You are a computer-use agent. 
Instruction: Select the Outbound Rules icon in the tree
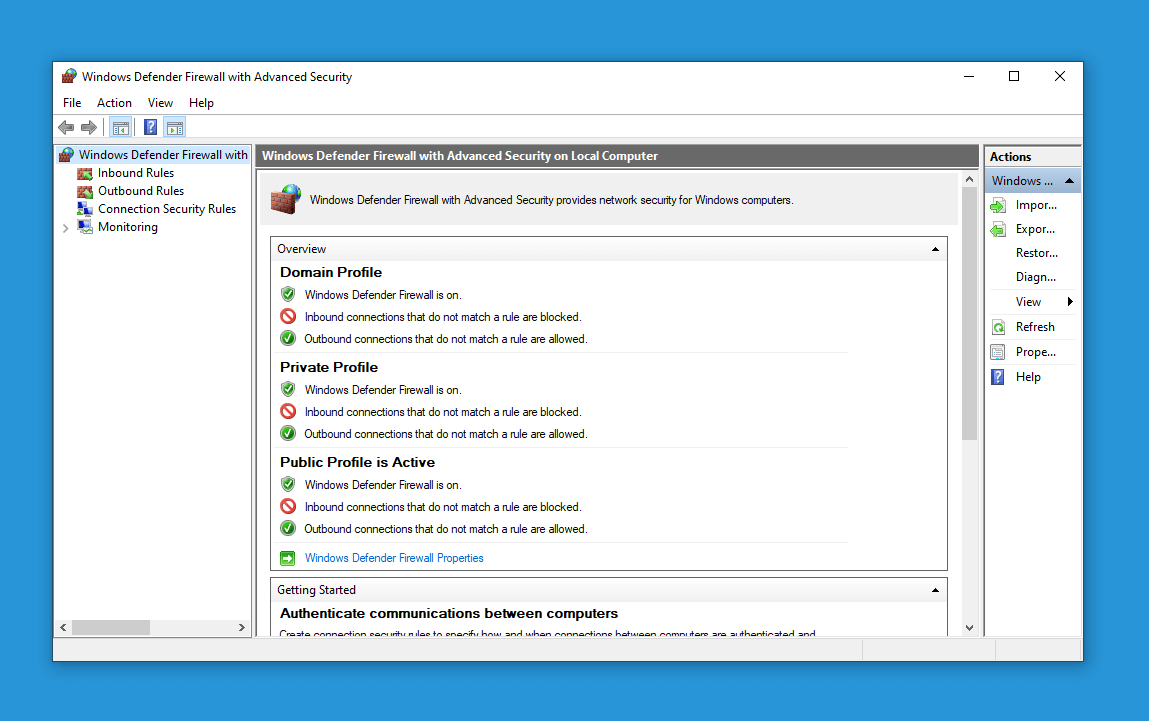pos(85,191)
